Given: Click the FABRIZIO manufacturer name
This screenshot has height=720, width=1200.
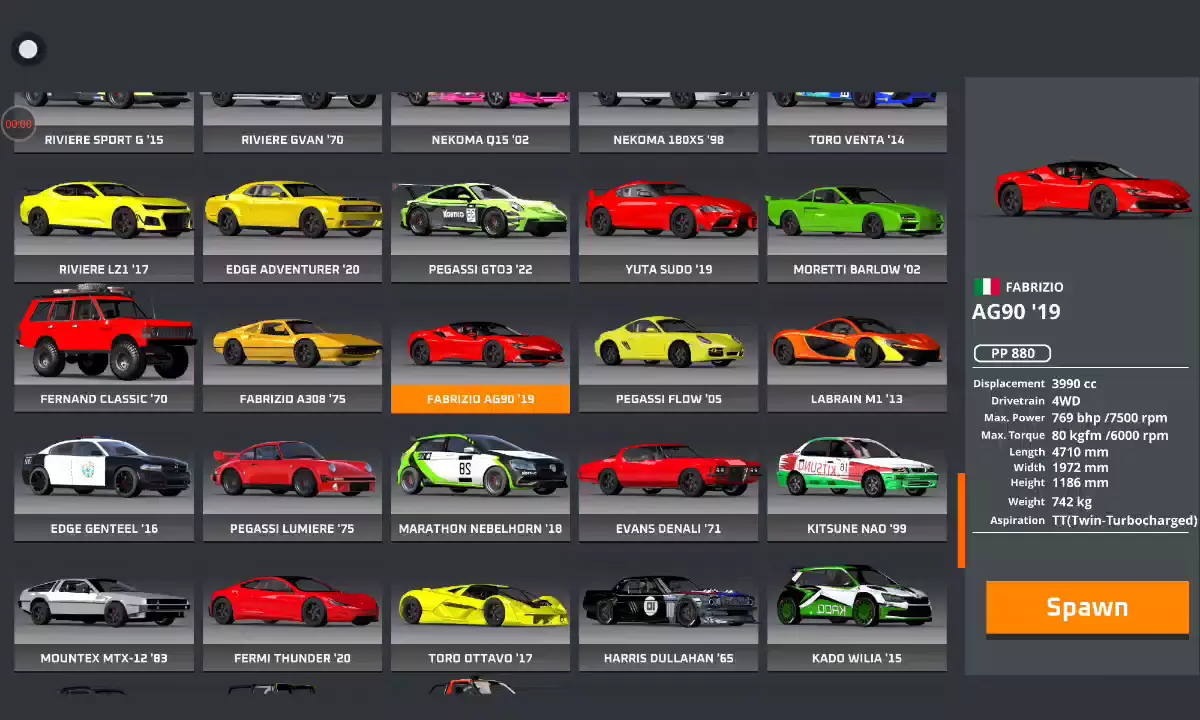Looking at the screenshot, I should (x=1034, y=287).
